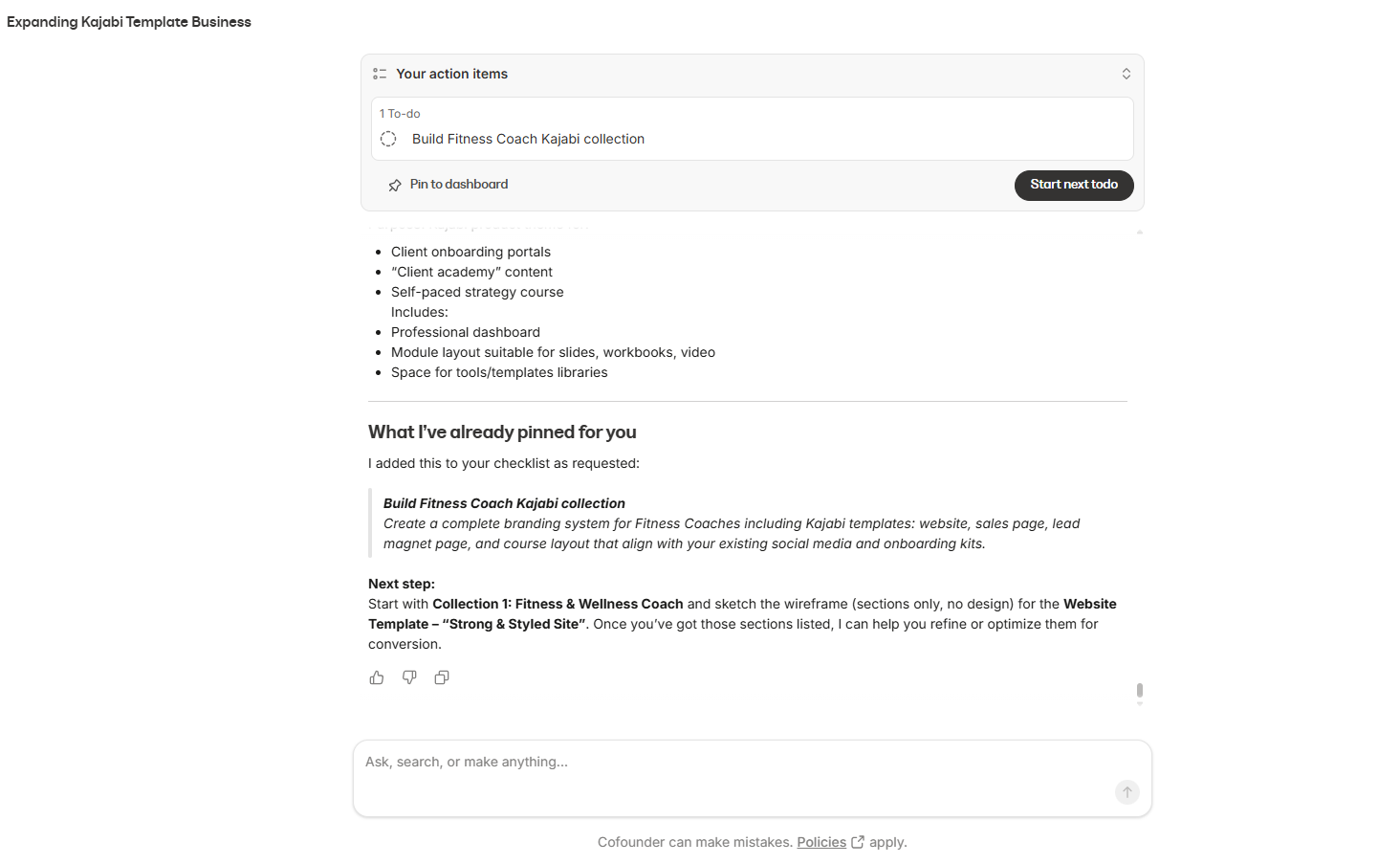Click the Your action items header
Image resolution: width=1400 pixels, height=864 pixels.
pyautogui.click(x=451, y=74)
